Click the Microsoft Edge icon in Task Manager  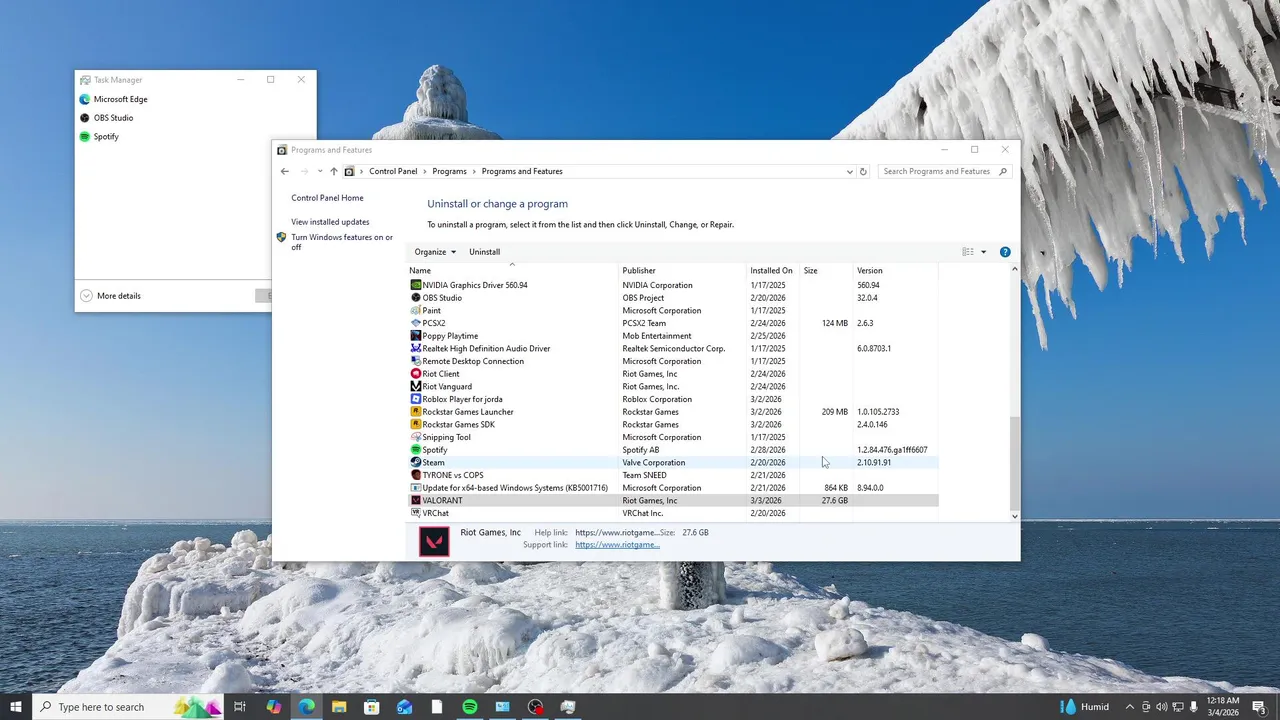point(85,99)
